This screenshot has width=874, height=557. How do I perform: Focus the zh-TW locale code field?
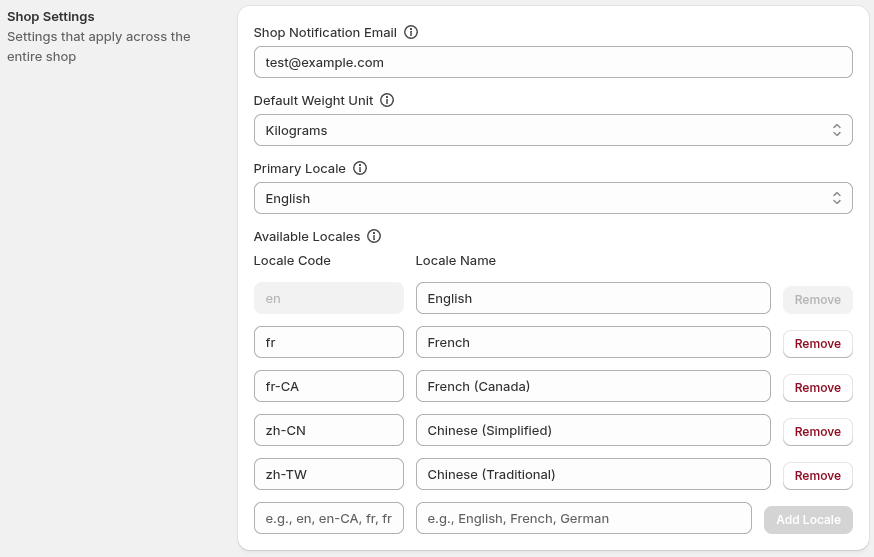coord(329,474)
